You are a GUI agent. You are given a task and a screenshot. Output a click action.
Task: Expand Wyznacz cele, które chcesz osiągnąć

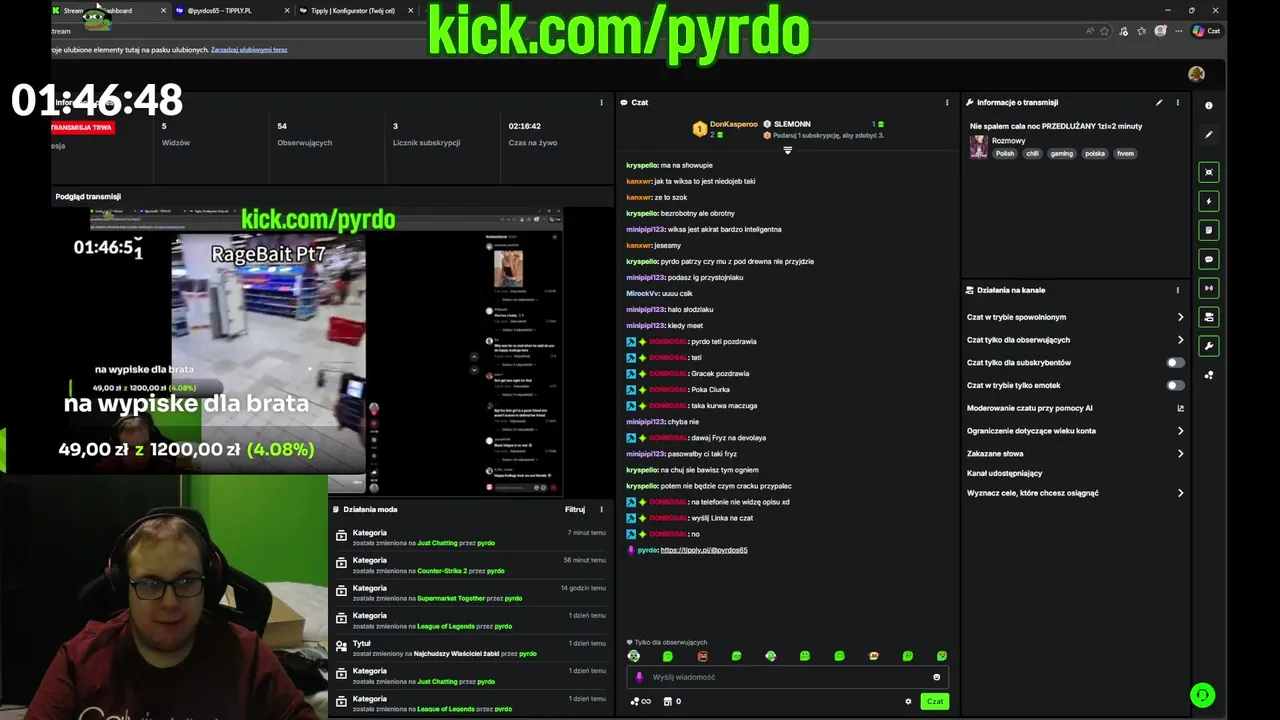point(1075,493)
